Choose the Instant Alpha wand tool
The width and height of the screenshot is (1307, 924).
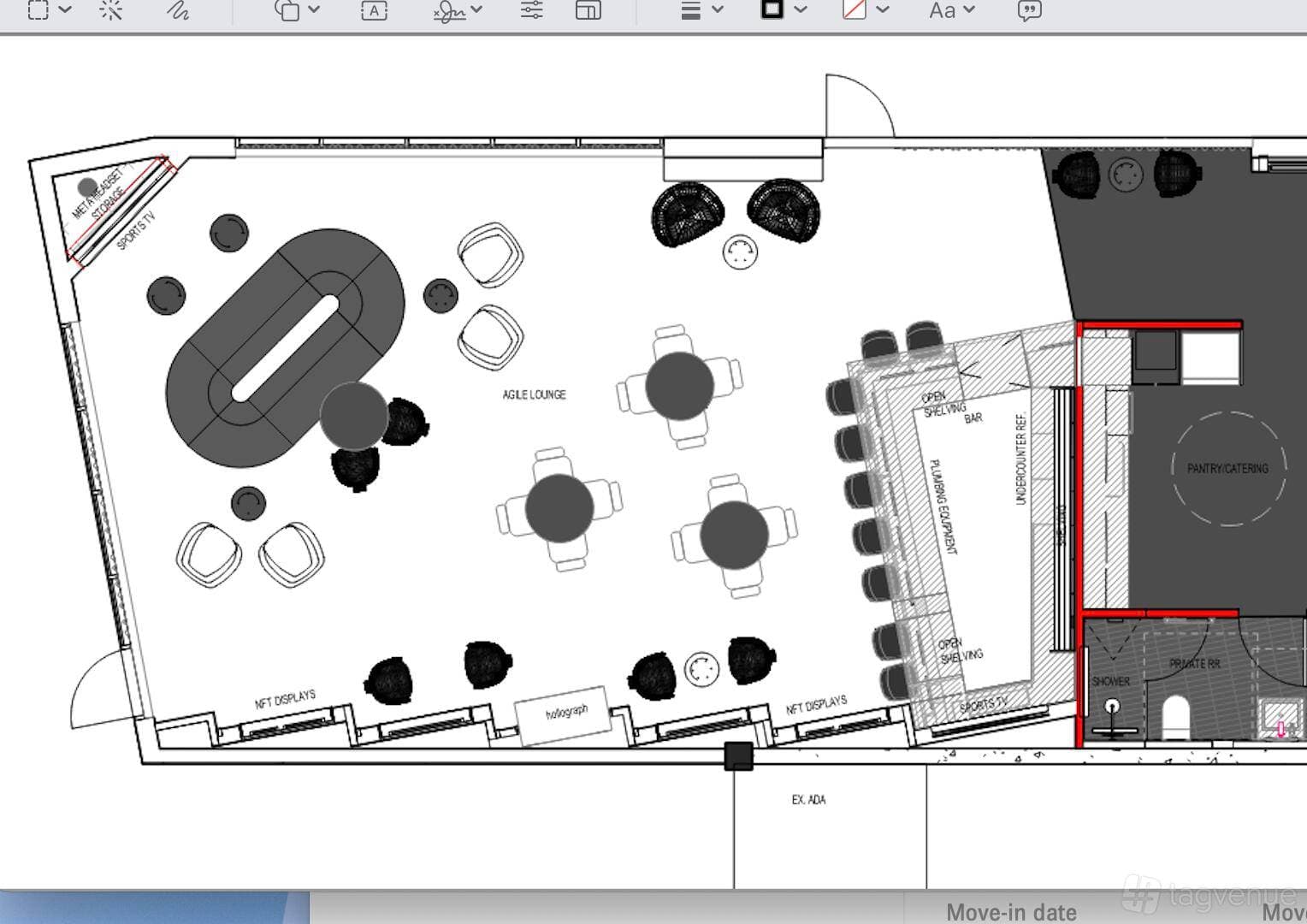click(x=111, y=10)
